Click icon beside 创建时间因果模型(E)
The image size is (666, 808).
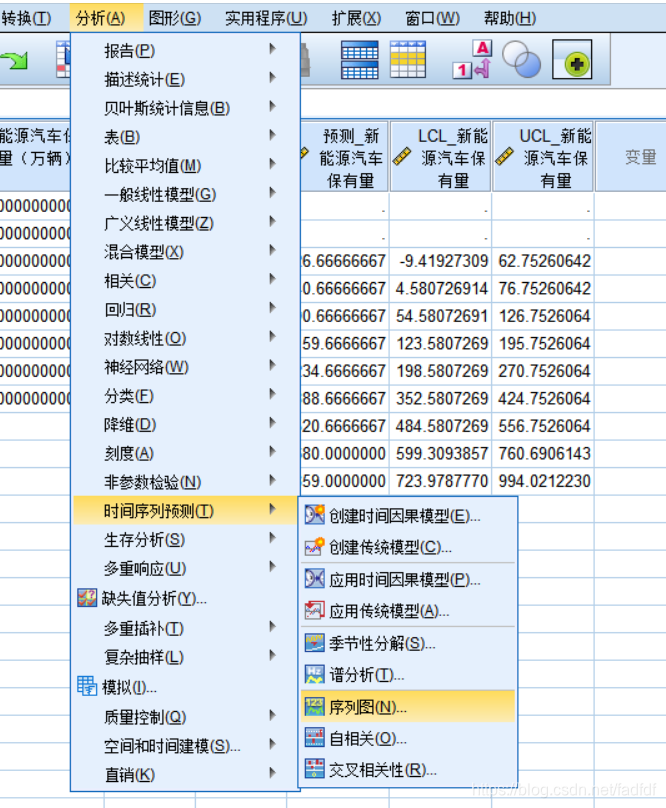pyautogui.click(x=314, y=515)
